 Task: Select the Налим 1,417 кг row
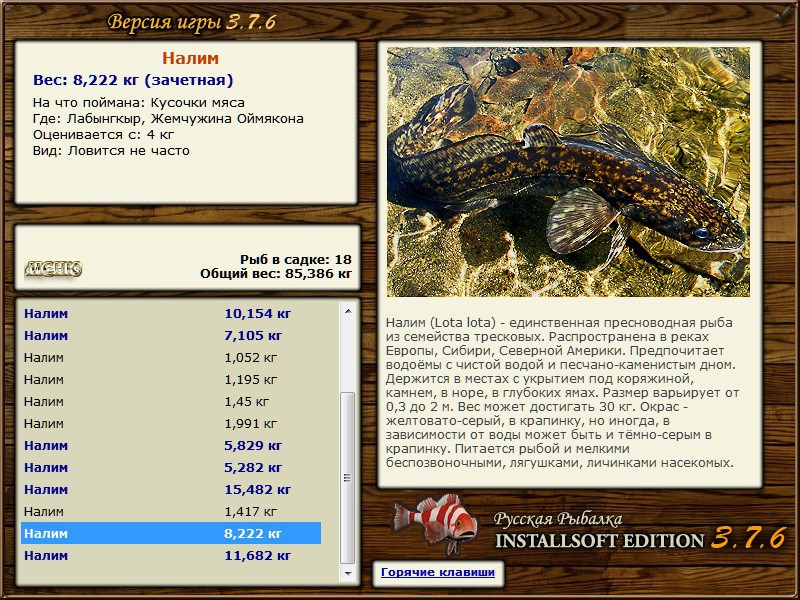[x=170, y=512]
